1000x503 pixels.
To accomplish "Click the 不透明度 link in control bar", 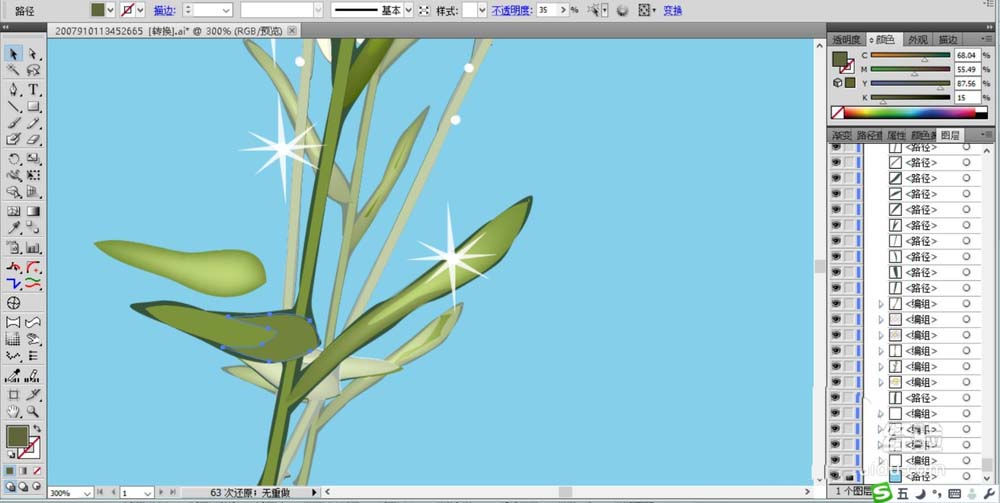I will click(512, 11).
